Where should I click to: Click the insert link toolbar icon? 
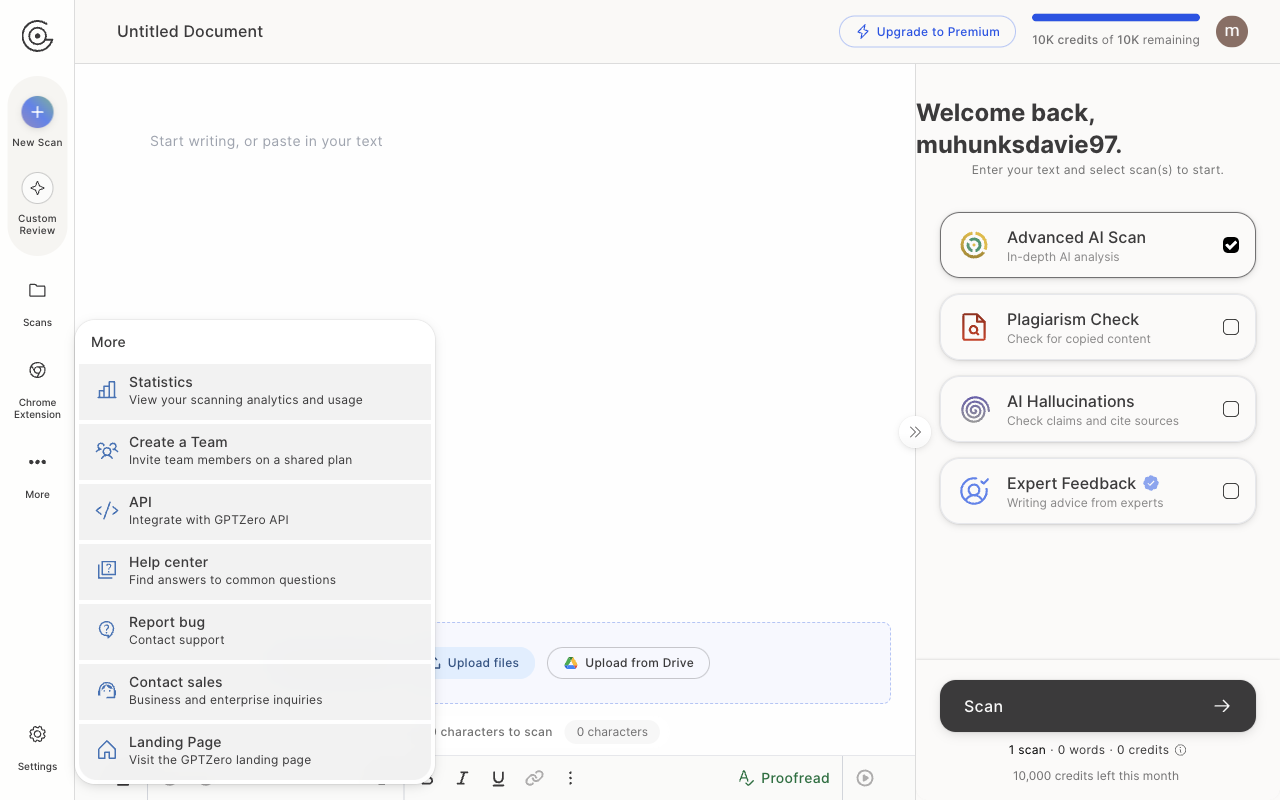pyautogui.click(x=534, y=778)
